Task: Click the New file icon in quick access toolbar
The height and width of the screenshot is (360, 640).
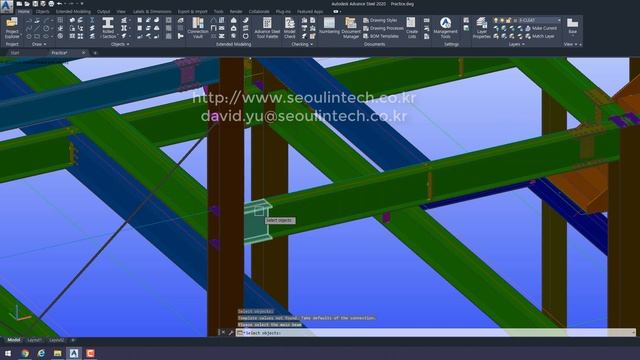Action: tap(19, 4)
